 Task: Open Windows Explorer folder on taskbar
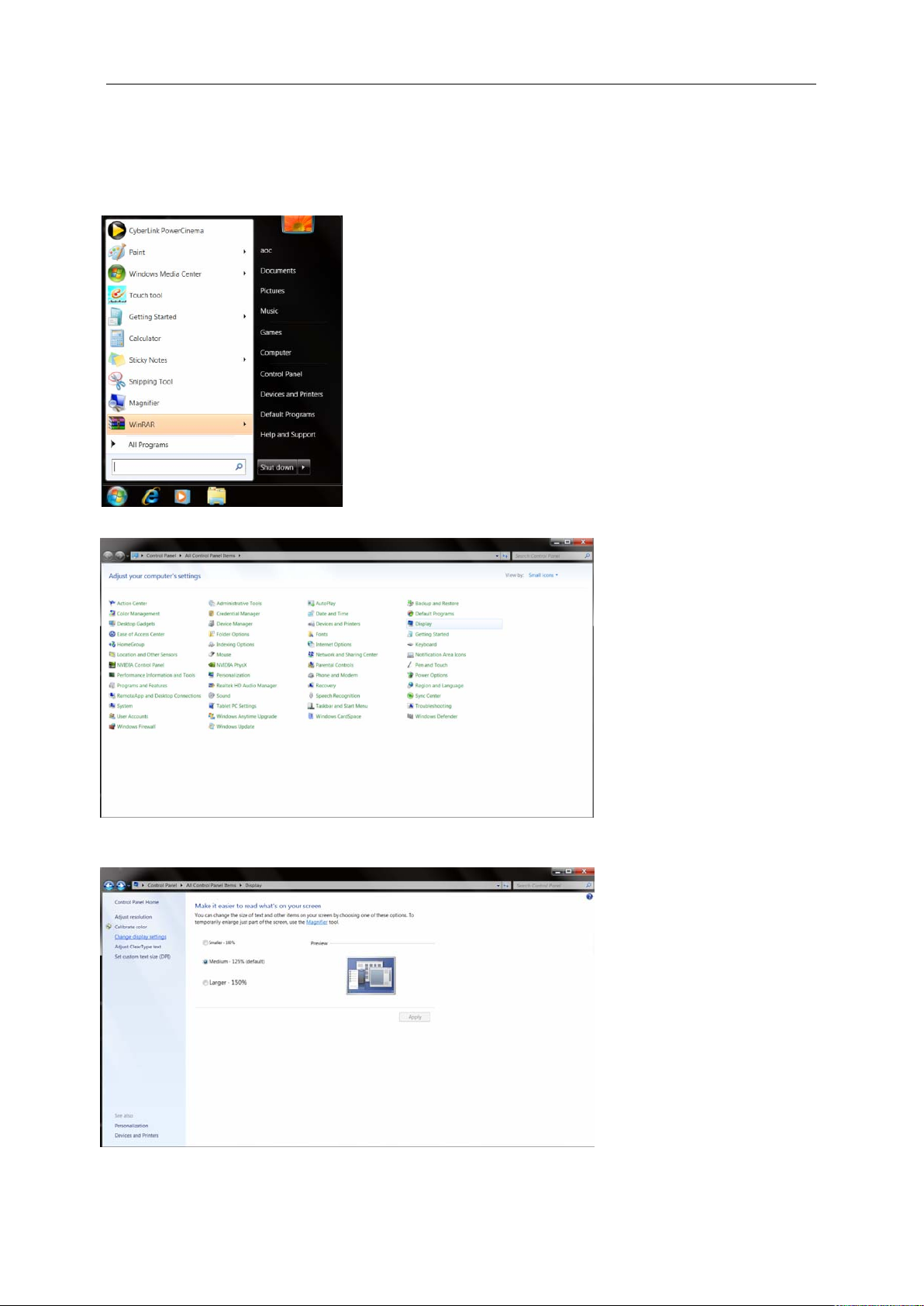tap(216, 496)
